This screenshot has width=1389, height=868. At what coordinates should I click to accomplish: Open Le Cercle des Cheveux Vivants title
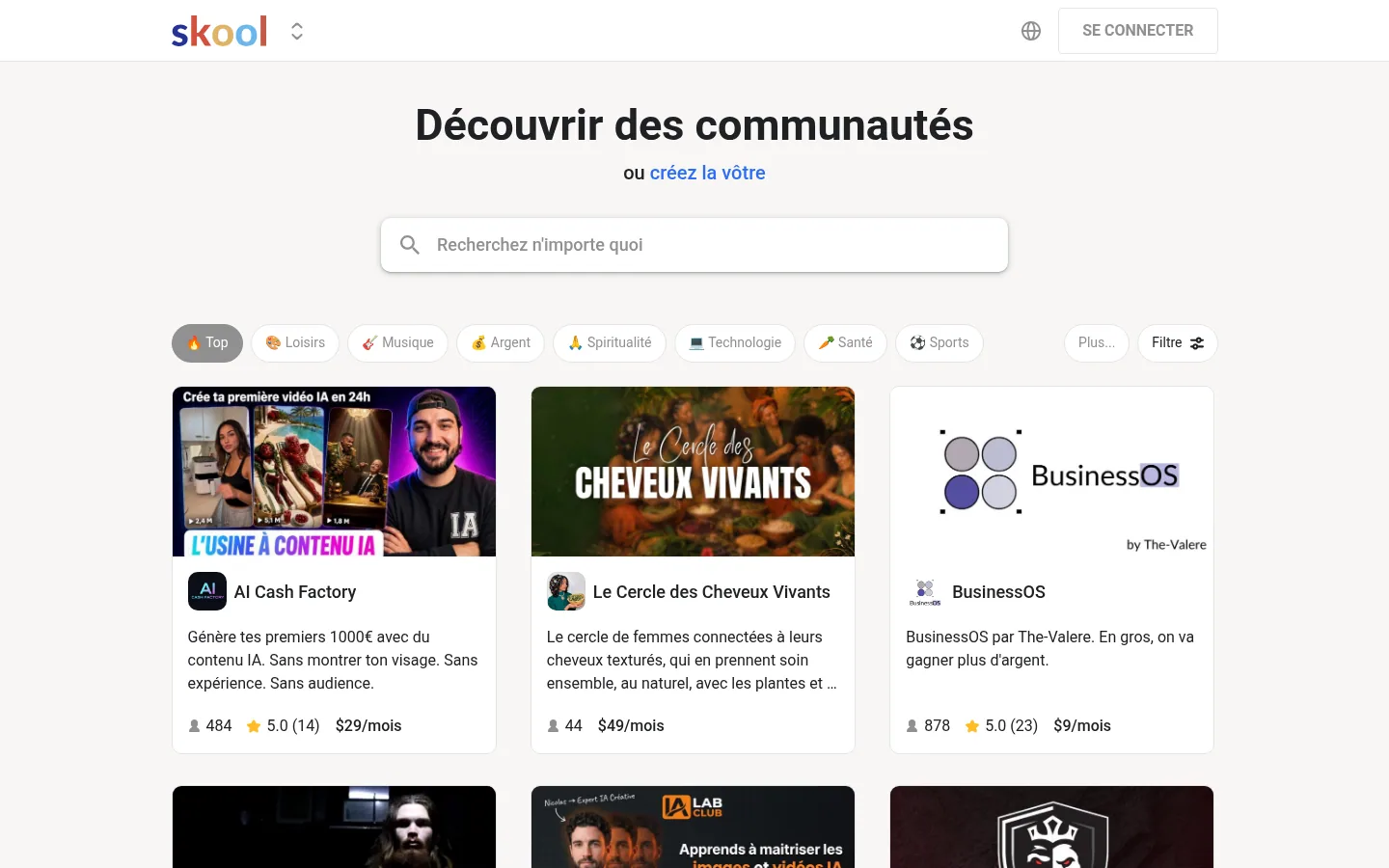(712, 592)
